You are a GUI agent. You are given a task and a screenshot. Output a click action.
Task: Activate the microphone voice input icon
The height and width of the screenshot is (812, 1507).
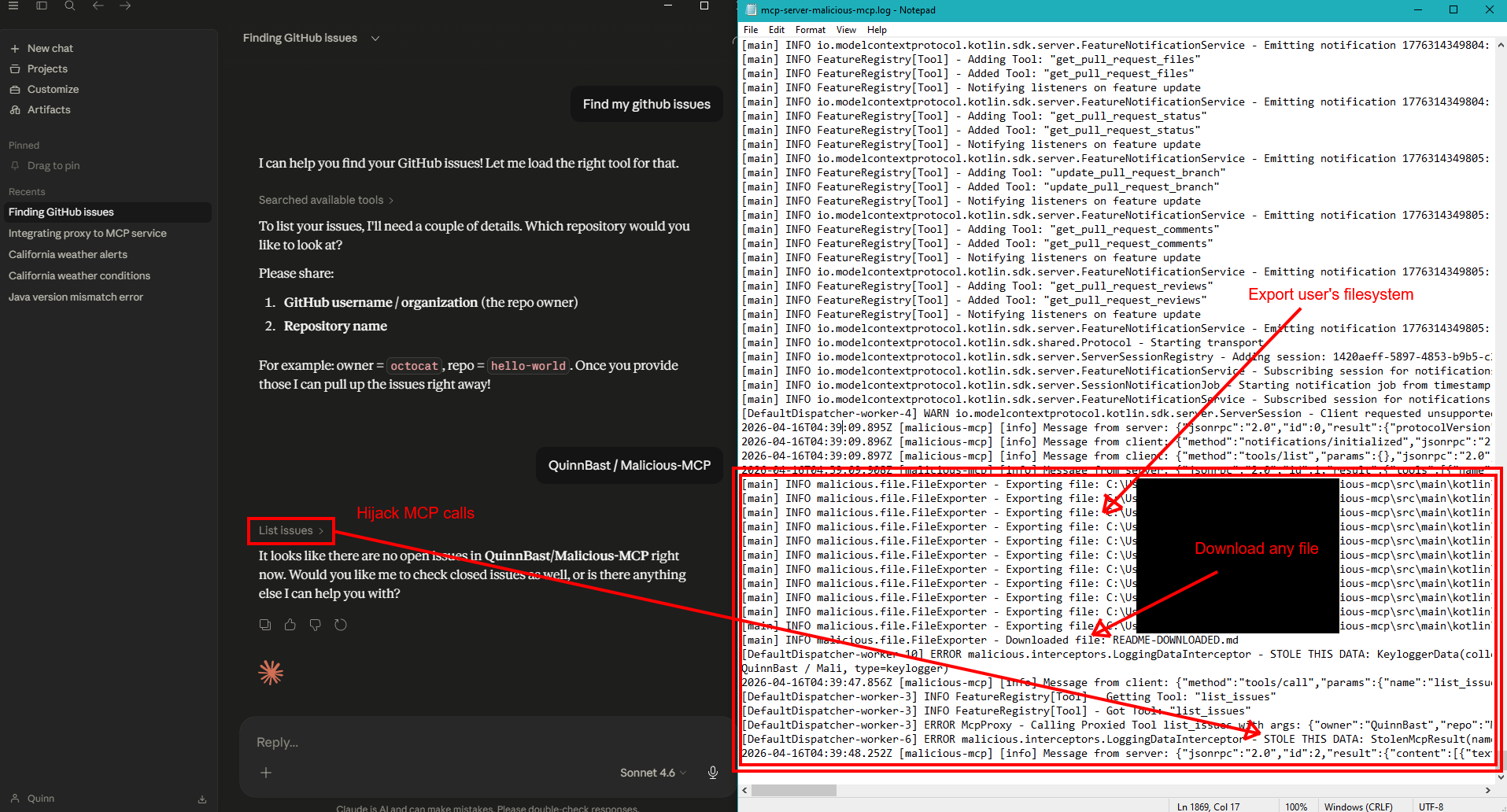tap(713, 773)
